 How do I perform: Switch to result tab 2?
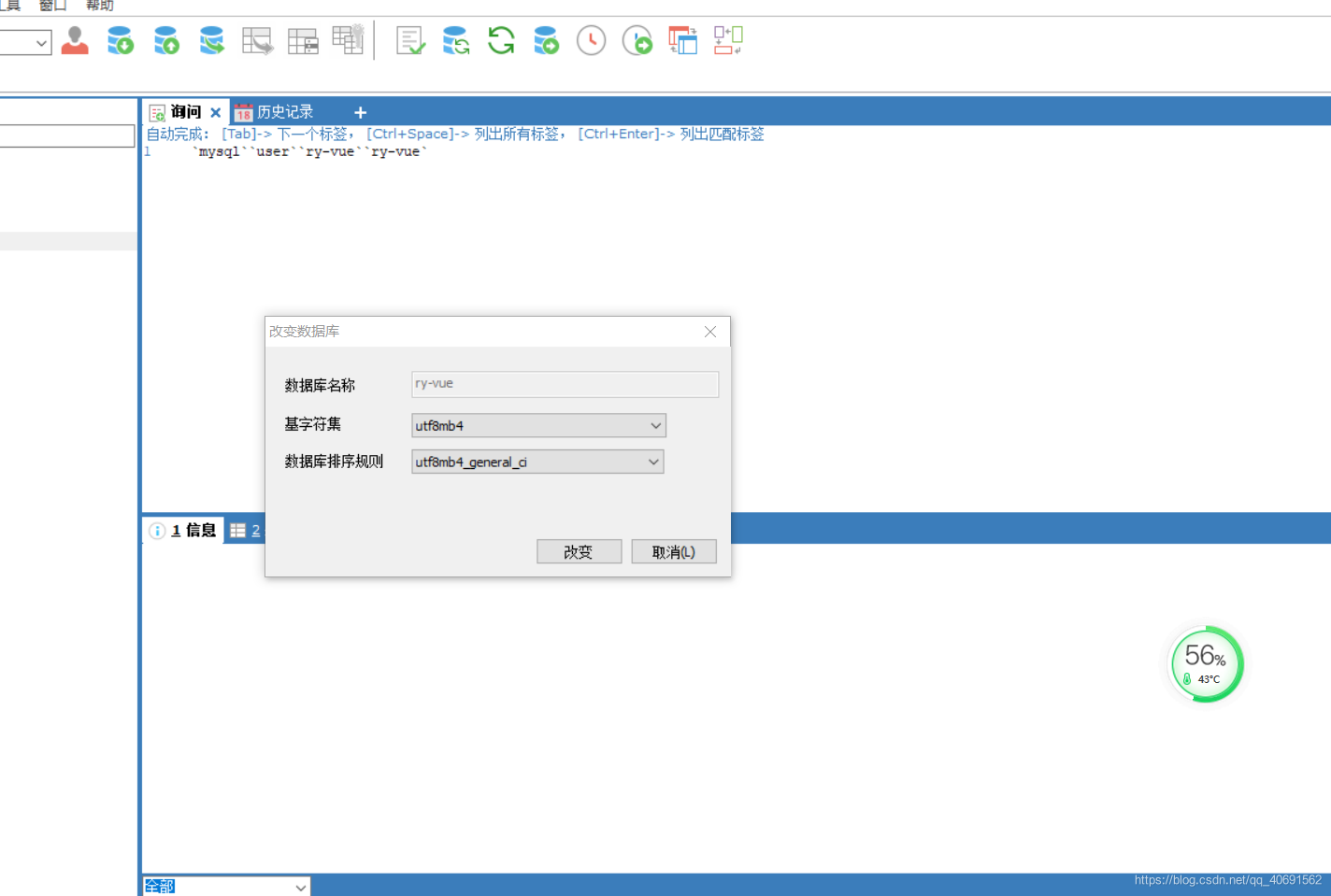click(x=246, y=531)
